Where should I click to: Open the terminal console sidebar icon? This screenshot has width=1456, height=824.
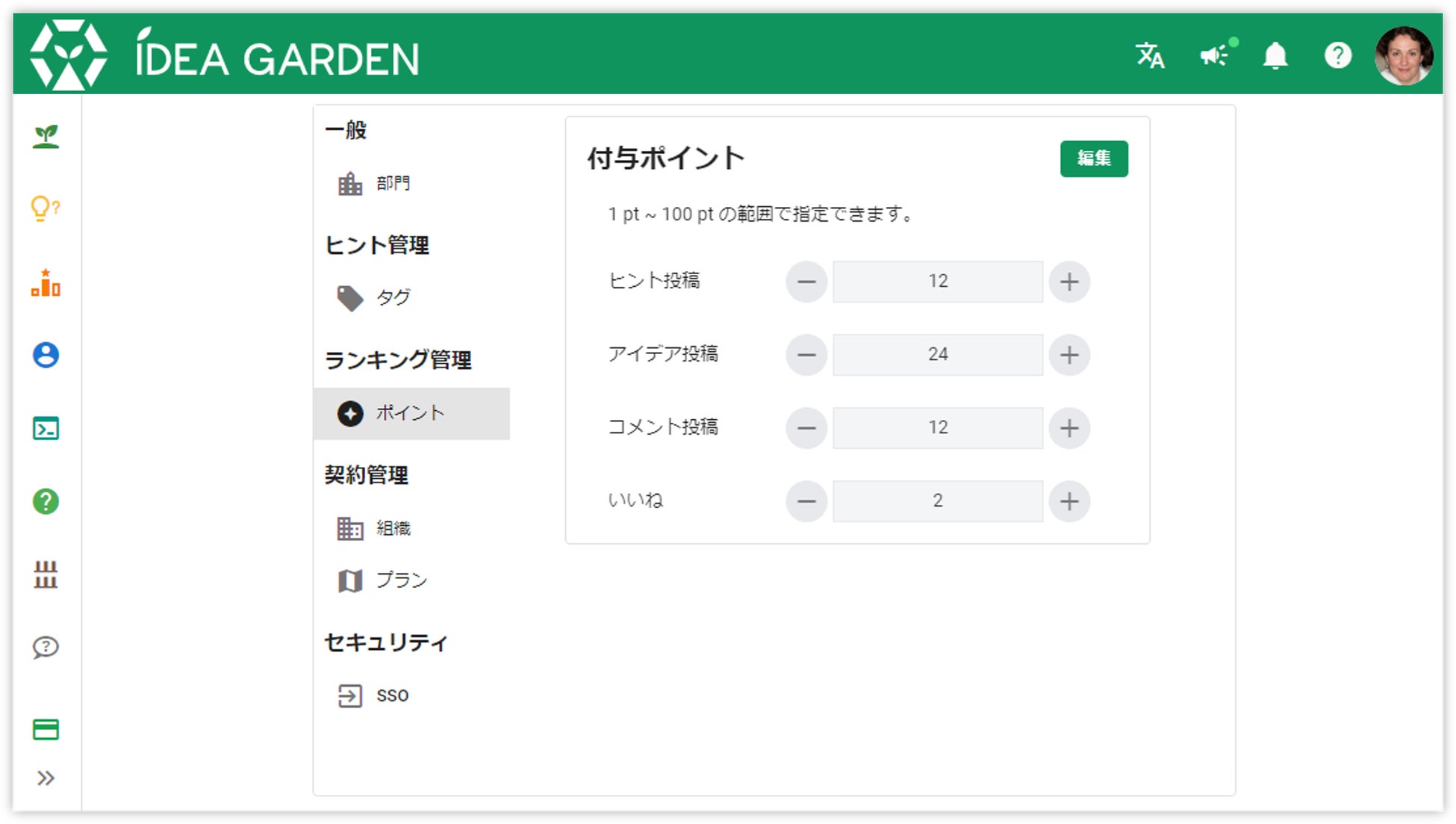(x=46, y=428)
